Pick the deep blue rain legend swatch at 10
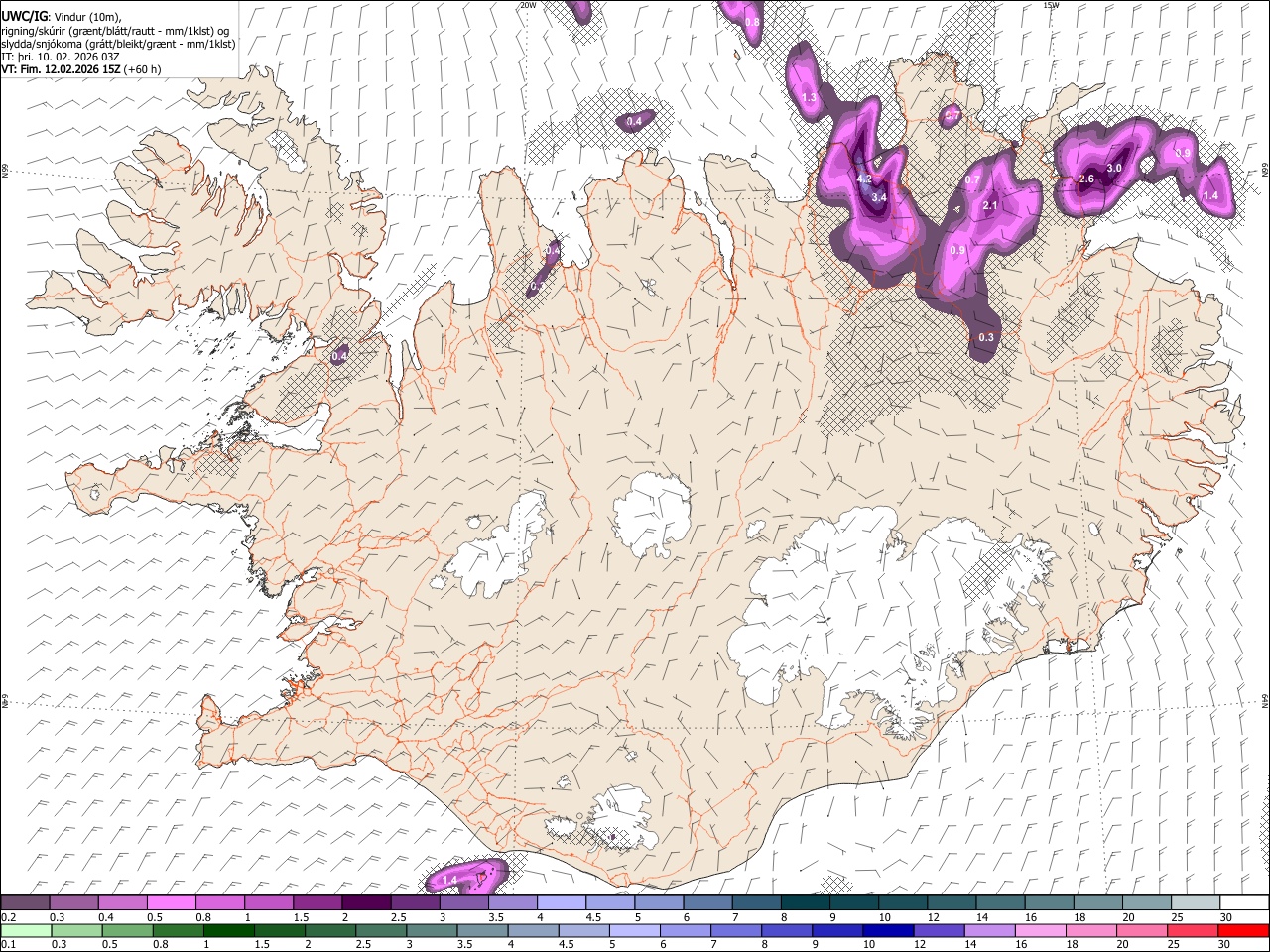This screenshot has width=1270, height=952. pos(887,930)
